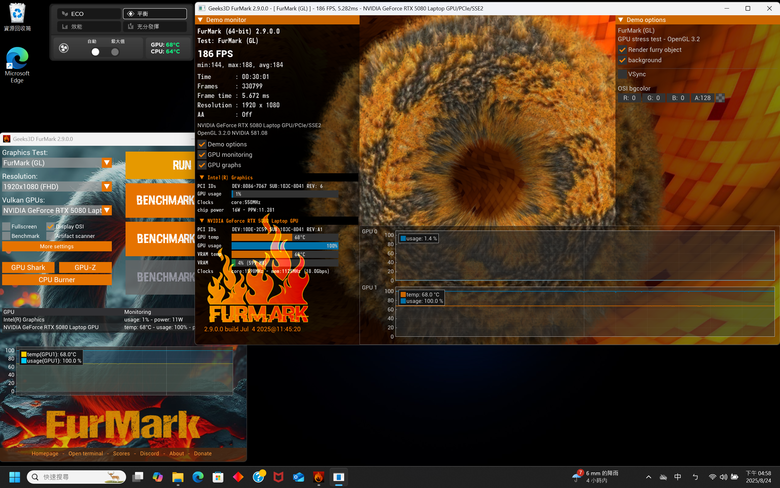Screen dimensions: 780x488
Task: Select the 充分發揮 power mode
Action: tap(155, 26)
